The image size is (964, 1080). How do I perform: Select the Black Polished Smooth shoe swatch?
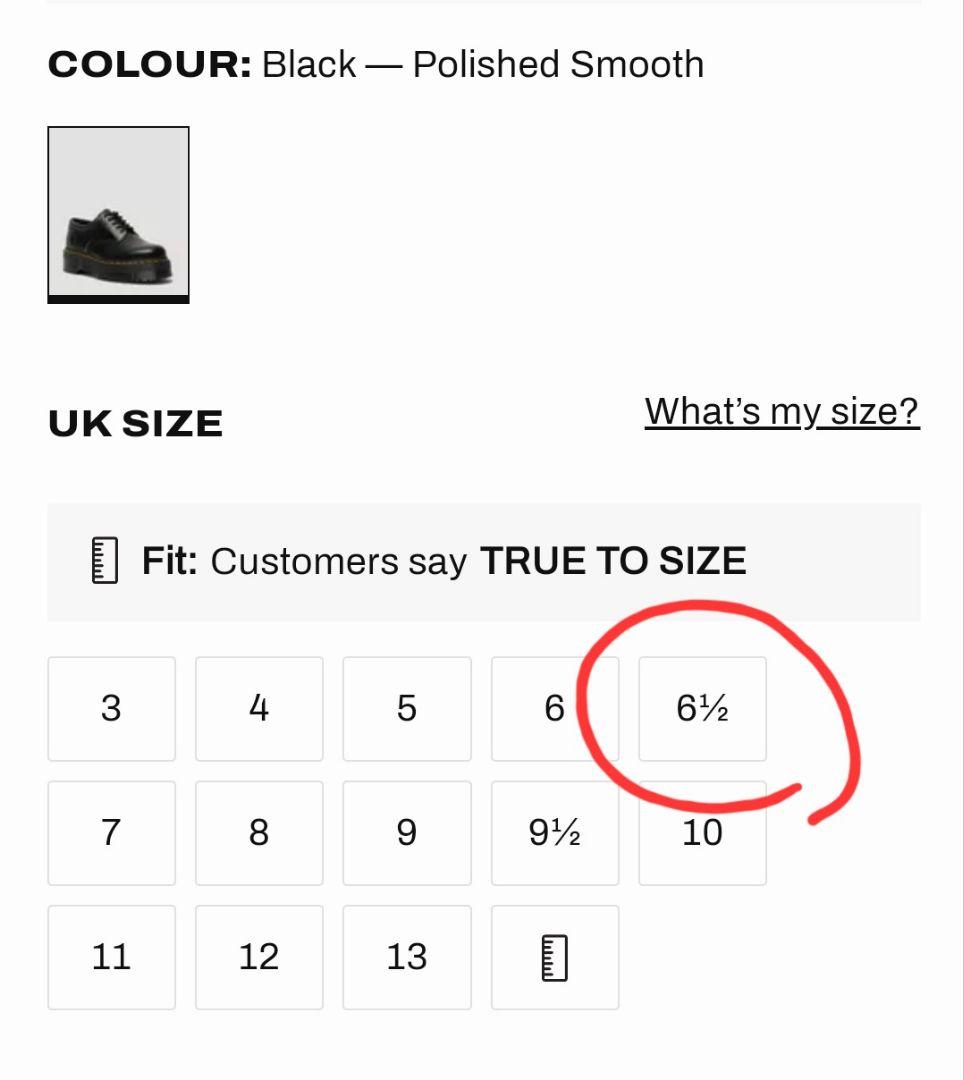click(118, 214)
